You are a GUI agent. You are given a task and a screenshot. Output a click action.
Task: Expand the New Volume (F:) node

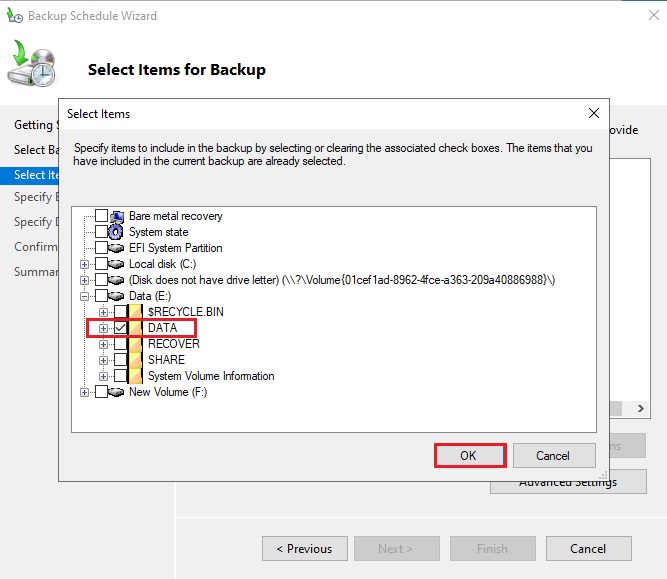[85, 392]
